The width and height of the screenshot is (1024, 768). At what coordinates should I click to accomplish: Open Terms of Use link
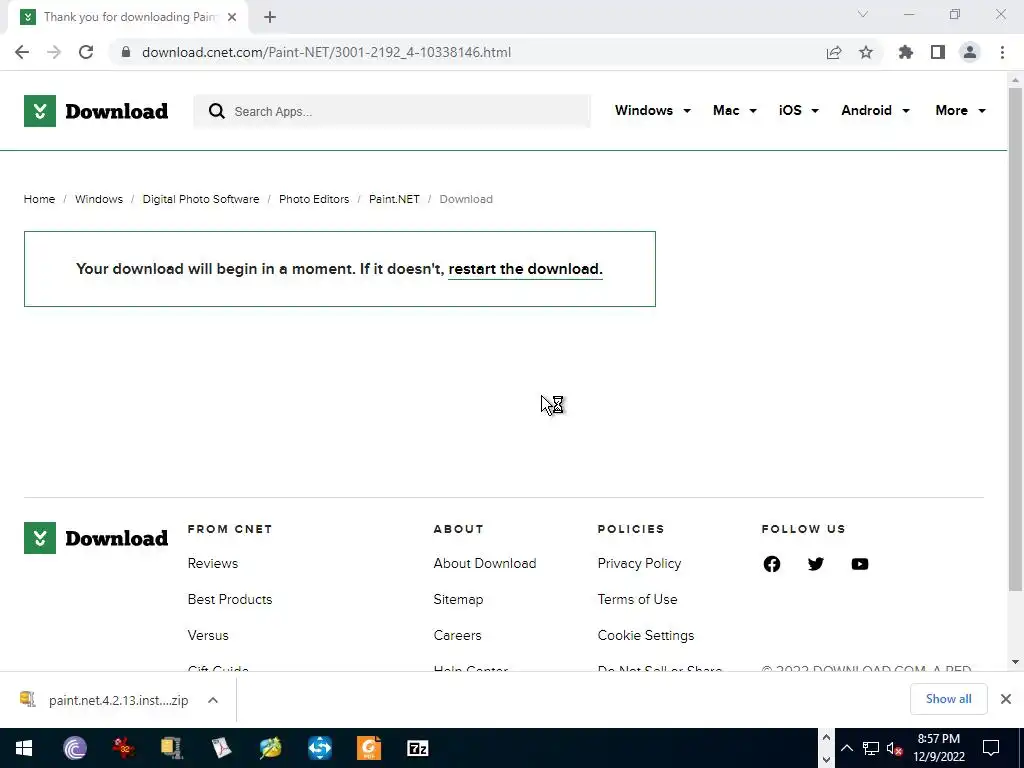pyautogui.click(x=637, y=600)
